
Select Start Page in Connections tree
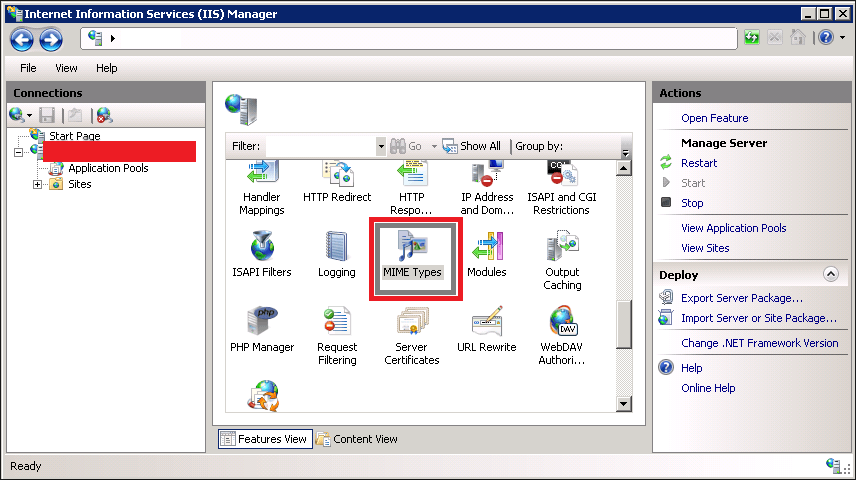point(75,136)
